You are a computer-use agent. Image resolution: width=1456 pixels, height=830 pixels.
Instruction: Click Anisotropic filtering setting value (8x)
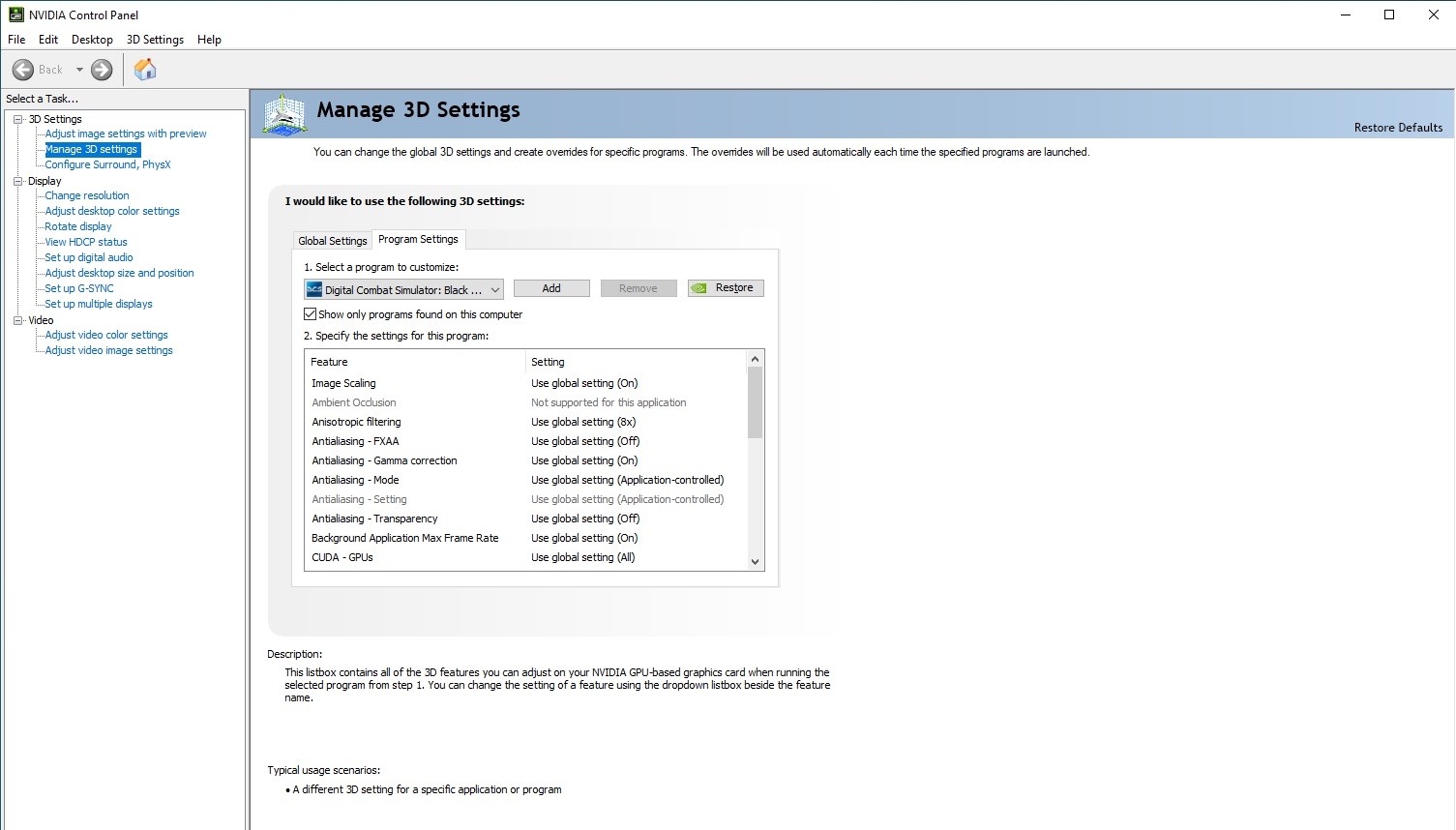tap(583, 422)
